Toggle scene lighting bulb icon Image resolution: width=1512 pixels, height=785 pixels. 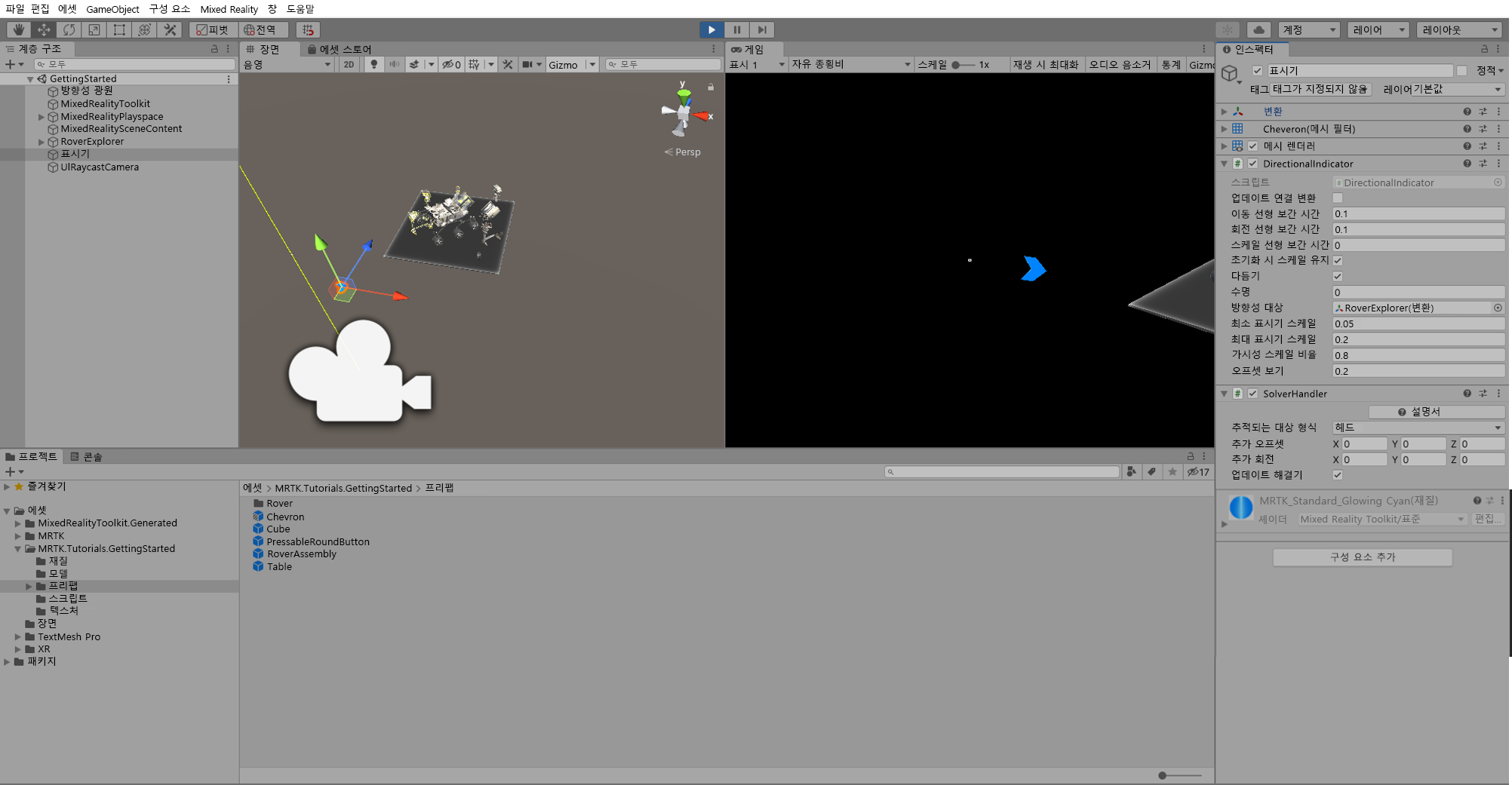pos(373,65)
